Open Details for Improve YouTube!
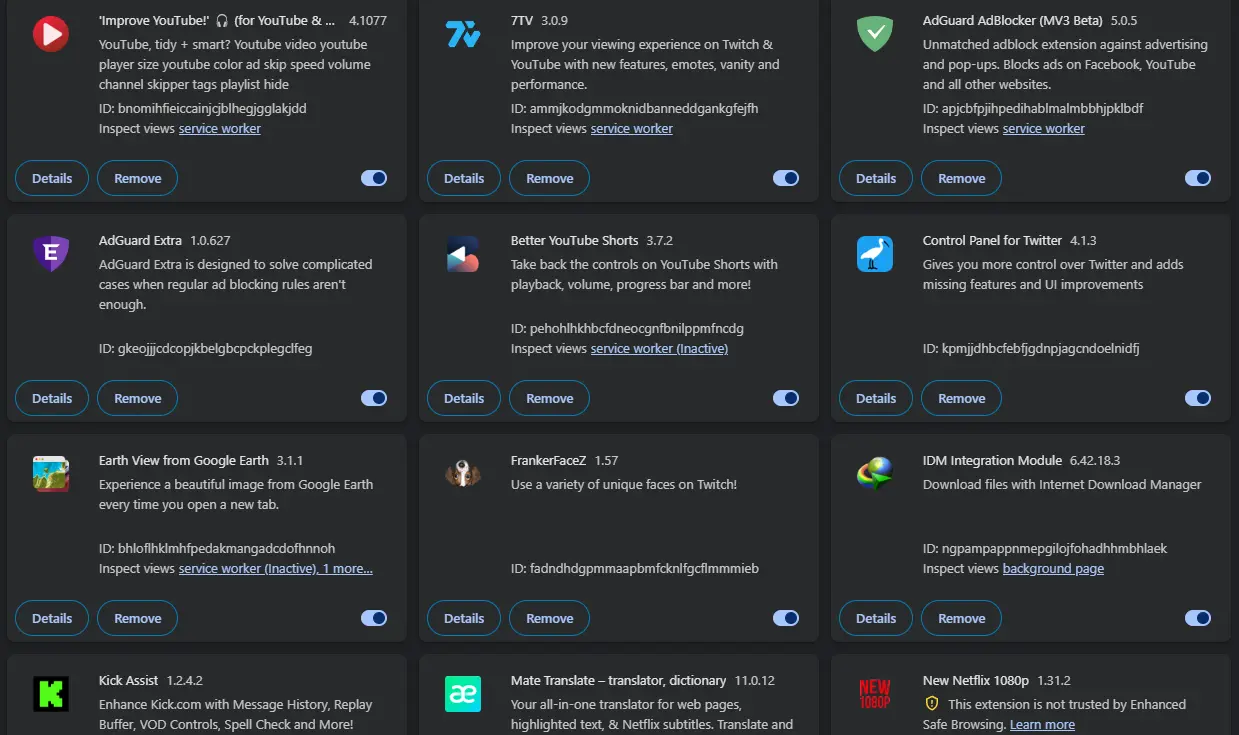This screenshot has height=735, width=1239. (52, 178)
